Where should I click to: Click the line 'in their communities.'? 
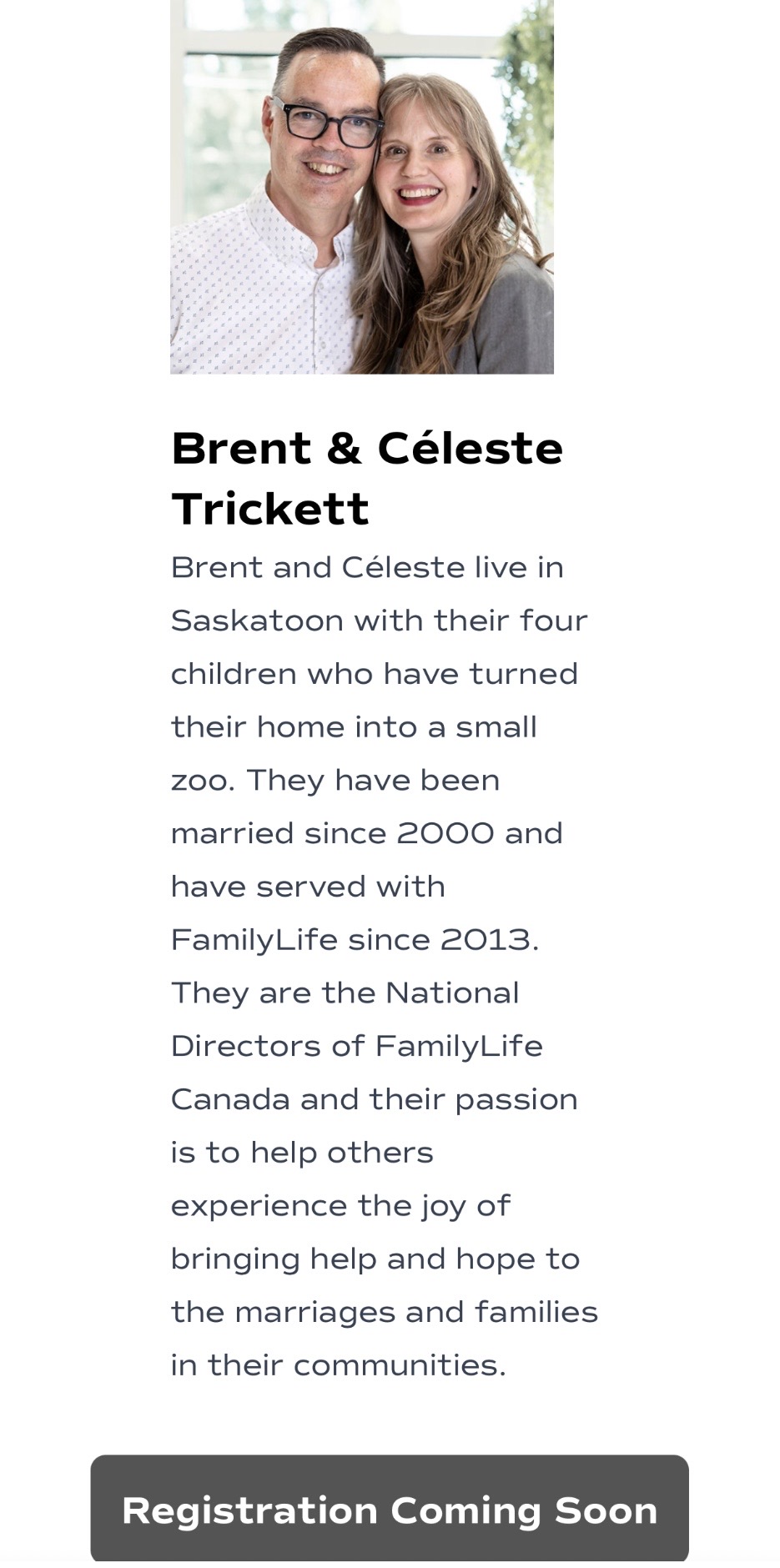[x=338, y=1365]
